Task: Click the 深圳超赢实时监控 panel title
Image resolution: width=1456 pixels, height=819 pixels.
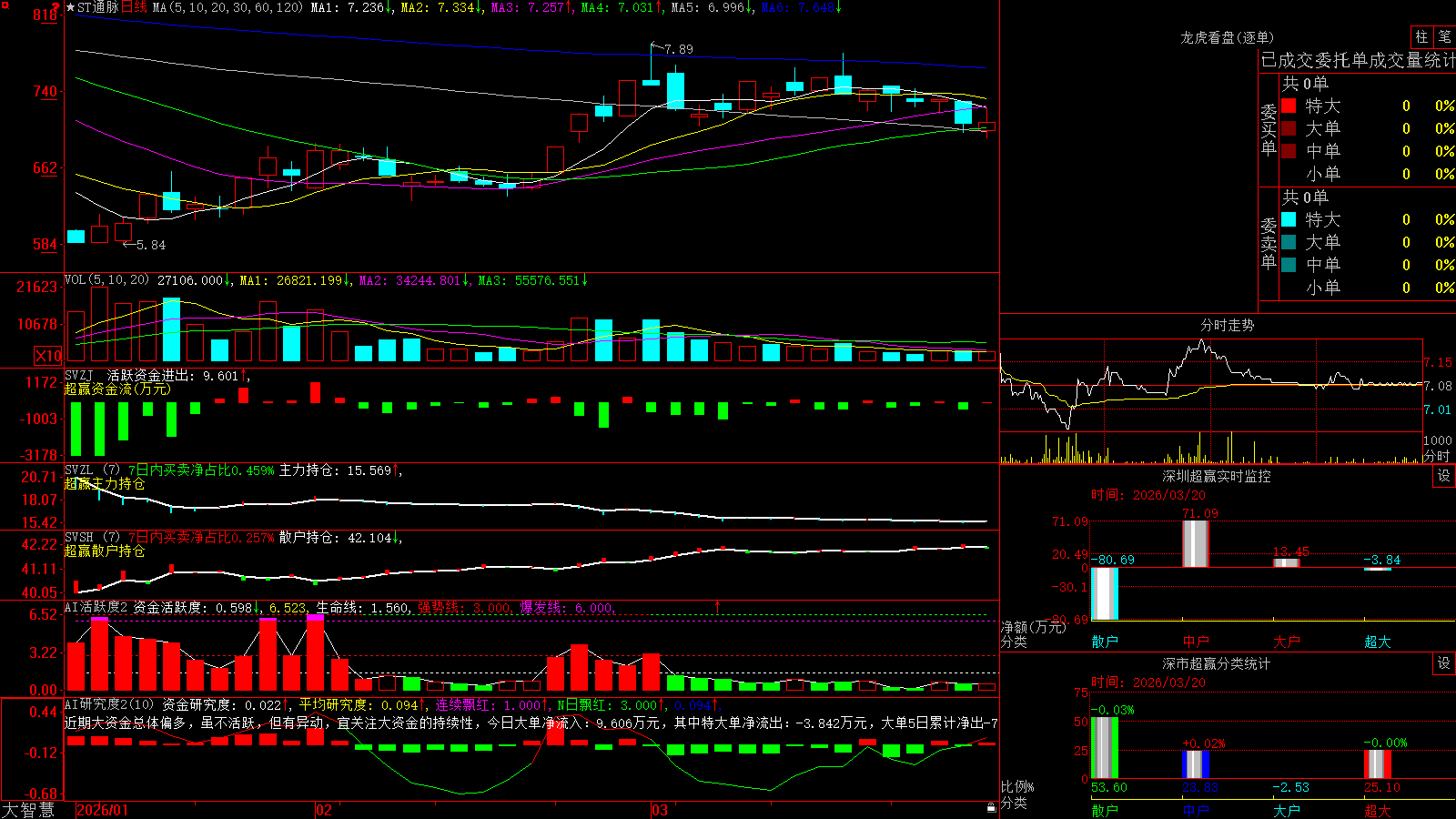Action: pyautogui.click(x=1217, y=476)
